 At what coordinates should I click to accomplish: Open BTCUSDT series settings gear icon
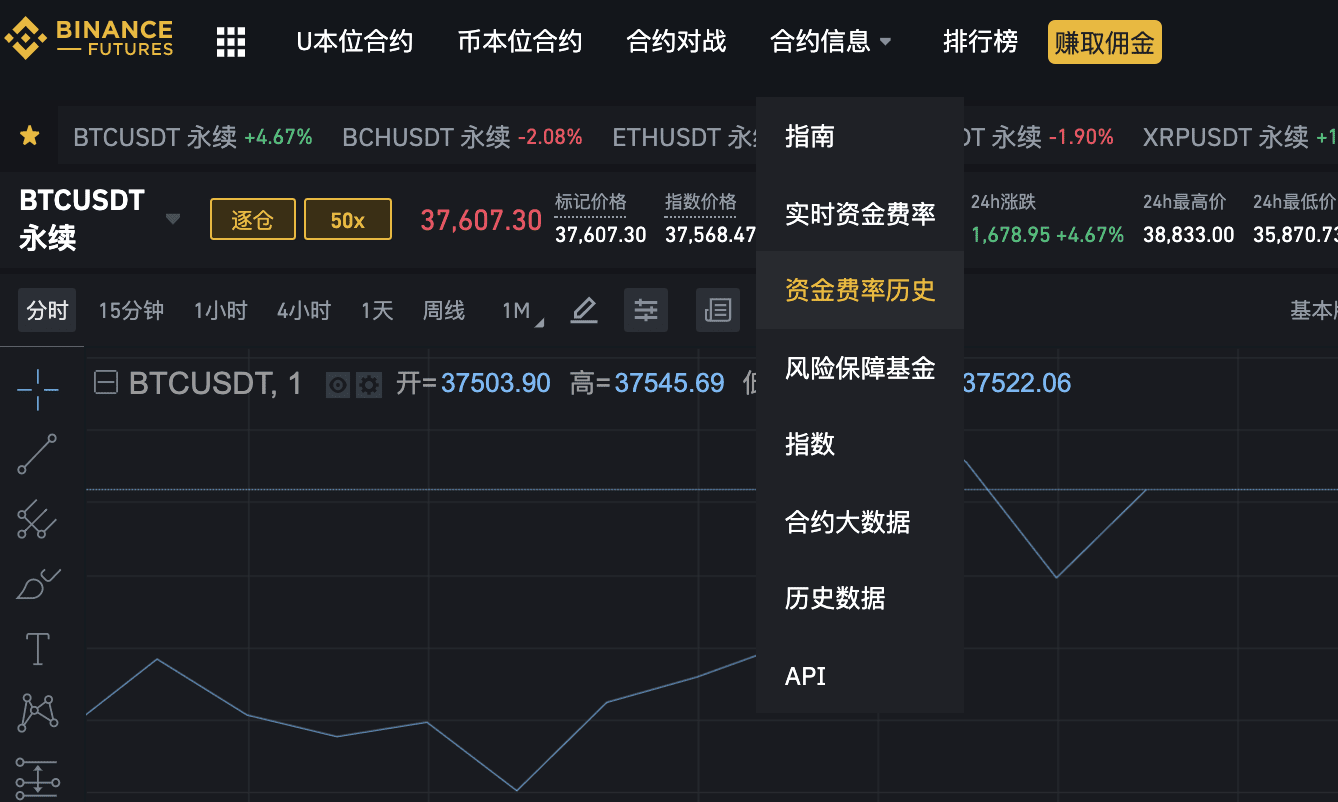369,385
